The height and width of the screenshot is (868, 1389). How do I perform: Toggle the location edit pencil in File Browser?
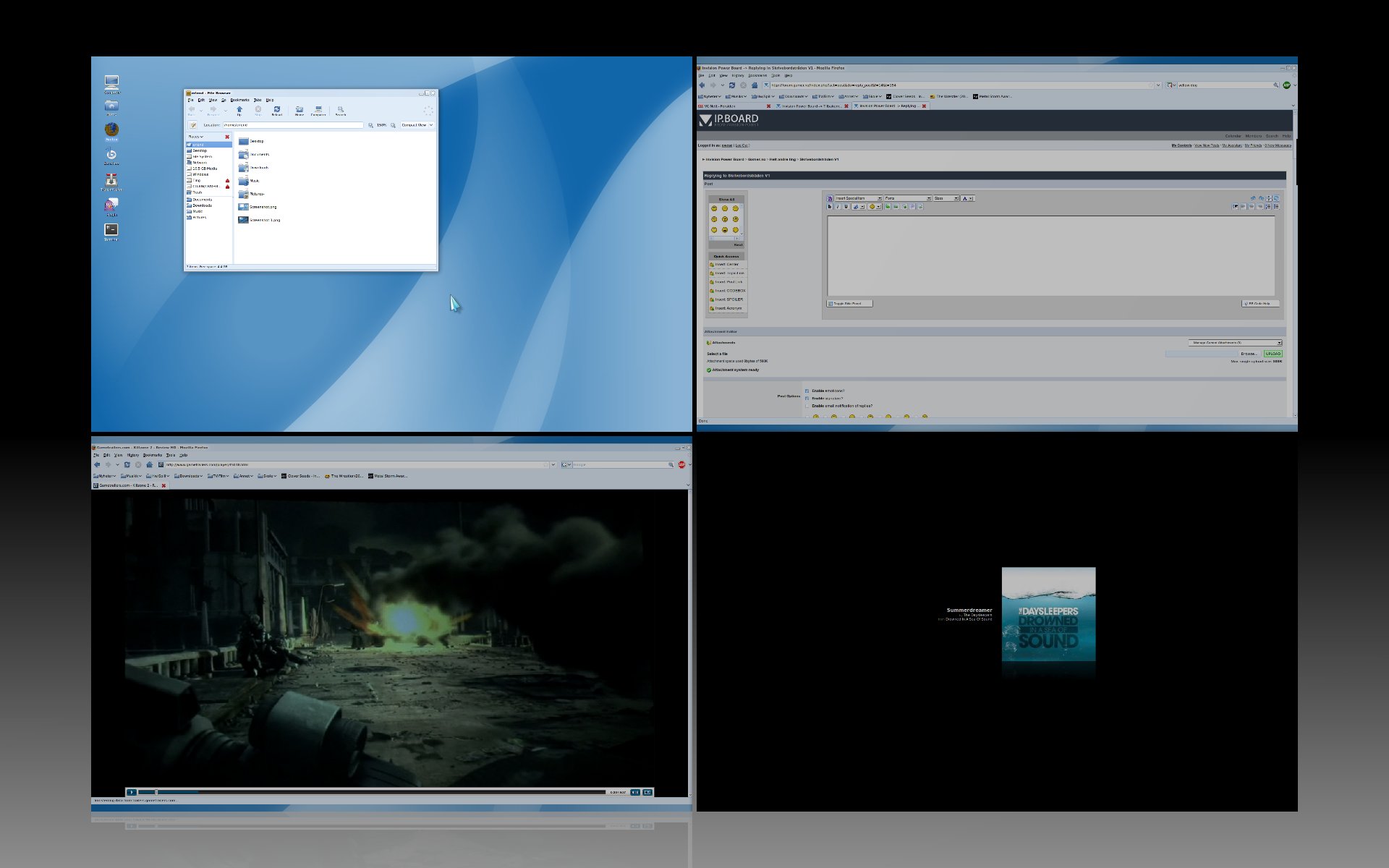click(193, 125)
